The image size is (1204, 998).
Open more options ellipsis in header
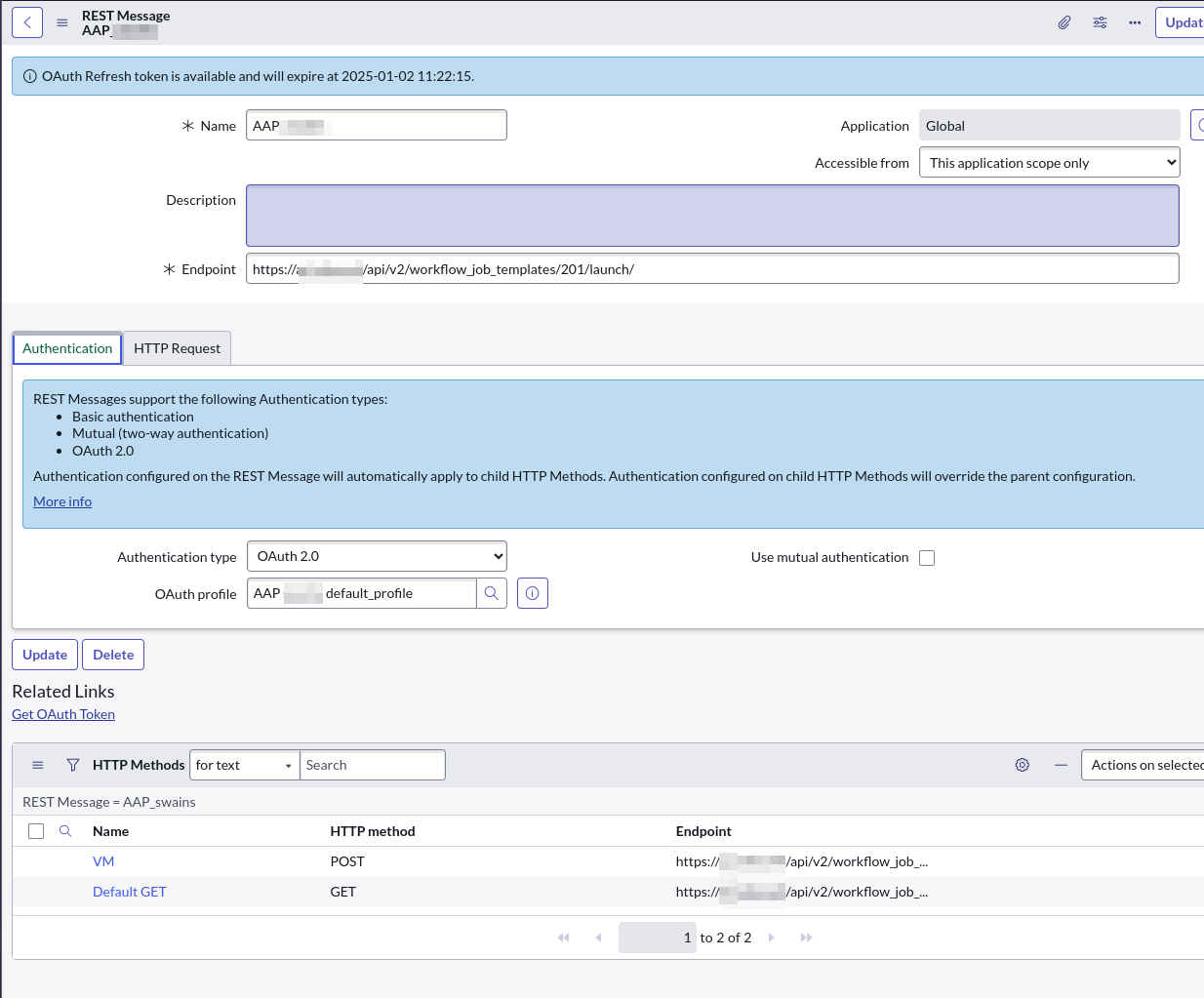point(1135,22)
